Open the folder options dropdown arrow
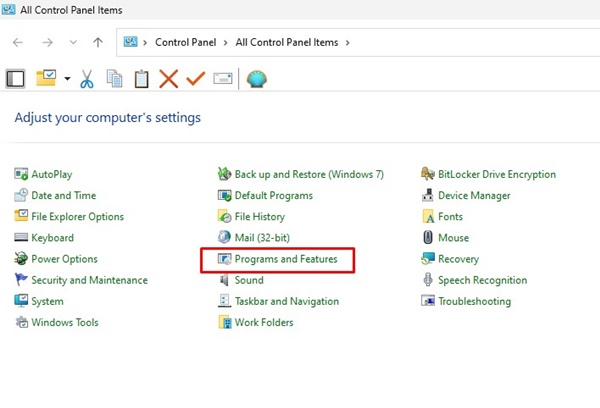 coord(67,79)
